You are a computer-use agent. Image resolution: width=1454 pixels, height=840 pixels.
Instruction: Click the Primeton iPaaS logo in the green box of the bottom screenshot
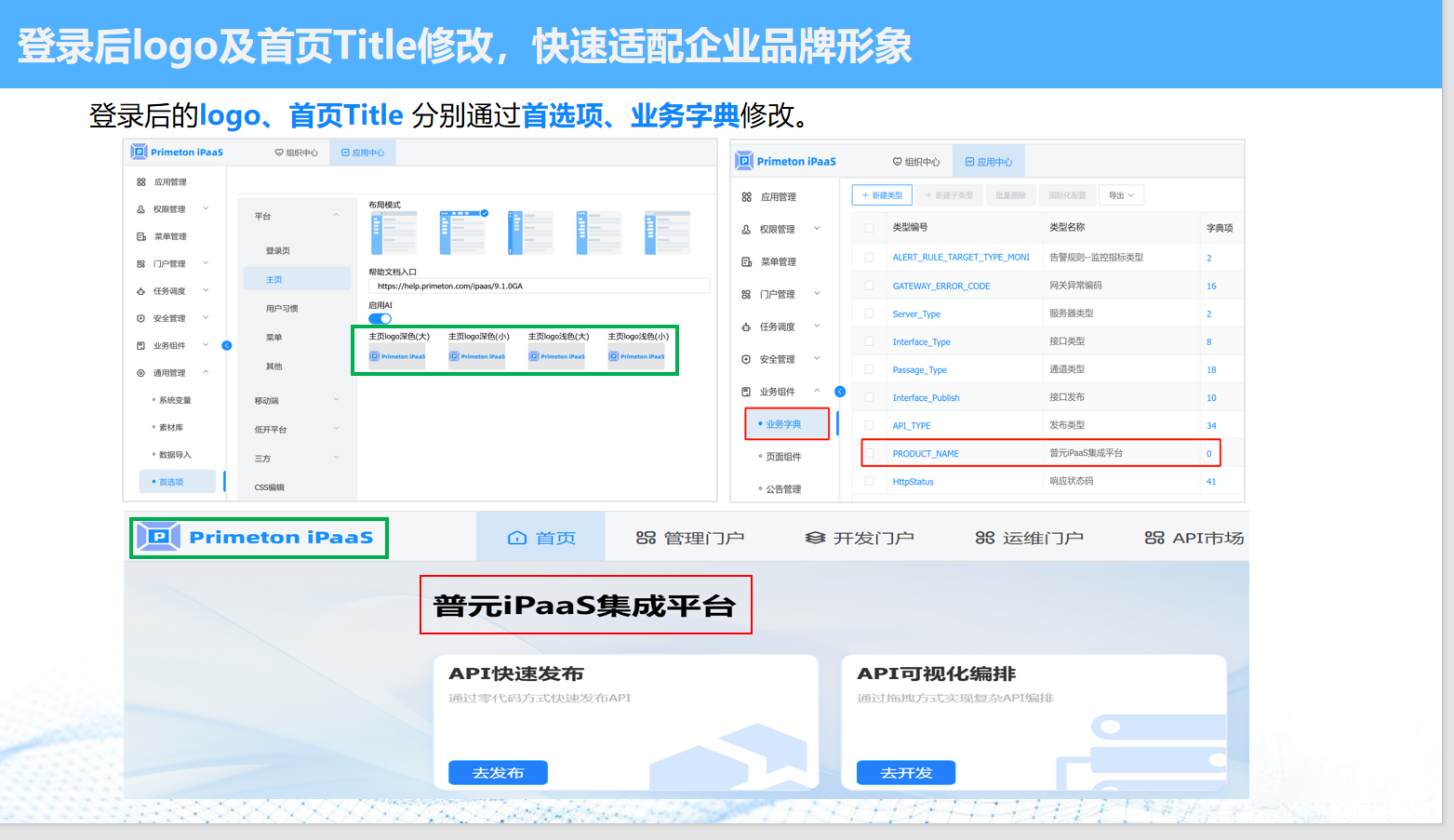tap(258, 538)
